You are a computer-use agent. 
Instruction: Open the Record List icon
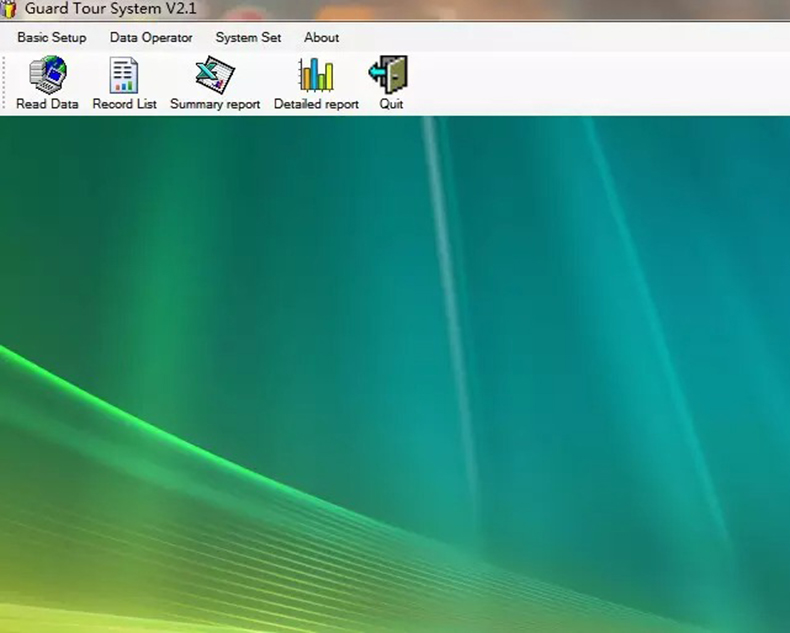pos(124,75)
